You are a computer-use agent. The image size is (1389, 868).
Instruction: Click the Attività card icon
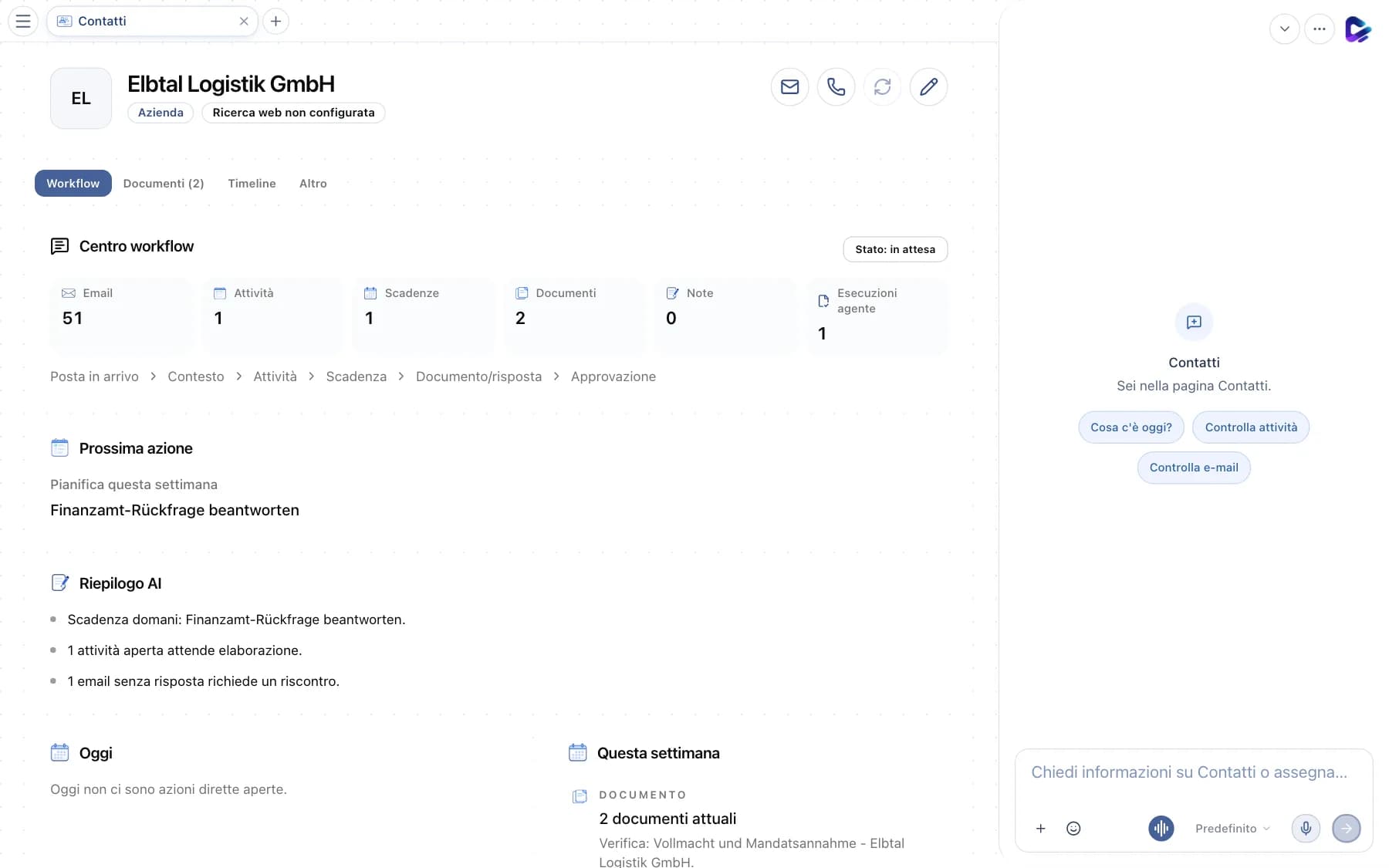pos(220,293)
